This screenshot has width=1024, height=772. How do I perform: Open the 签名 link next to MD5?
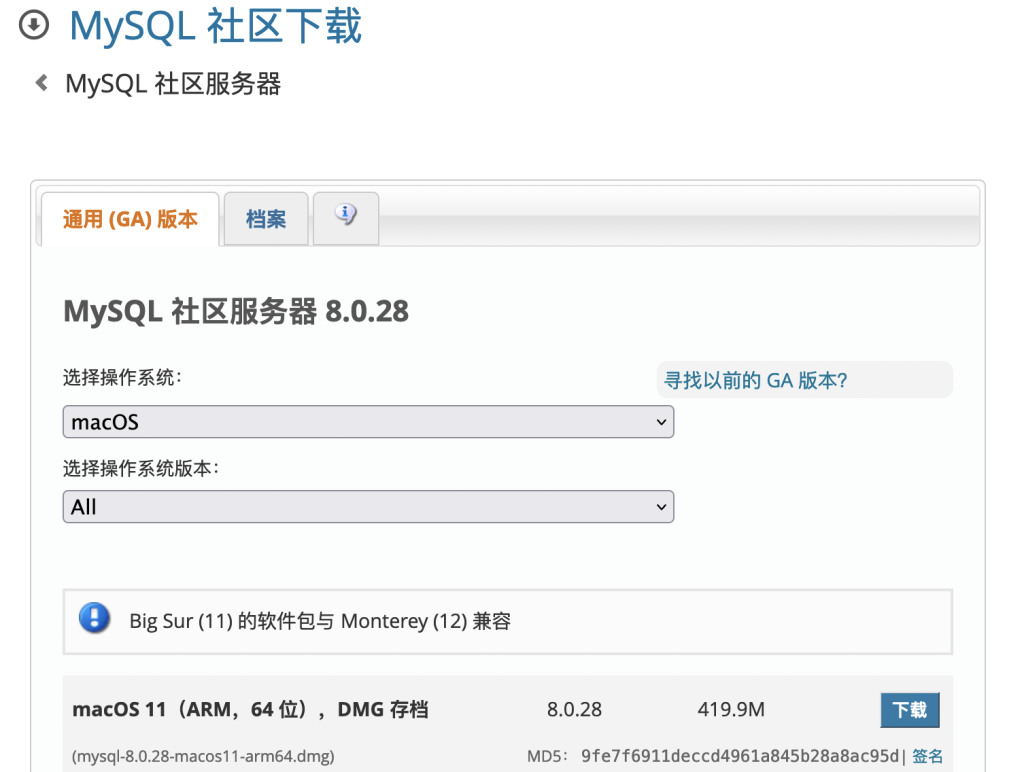coord(927,756)
